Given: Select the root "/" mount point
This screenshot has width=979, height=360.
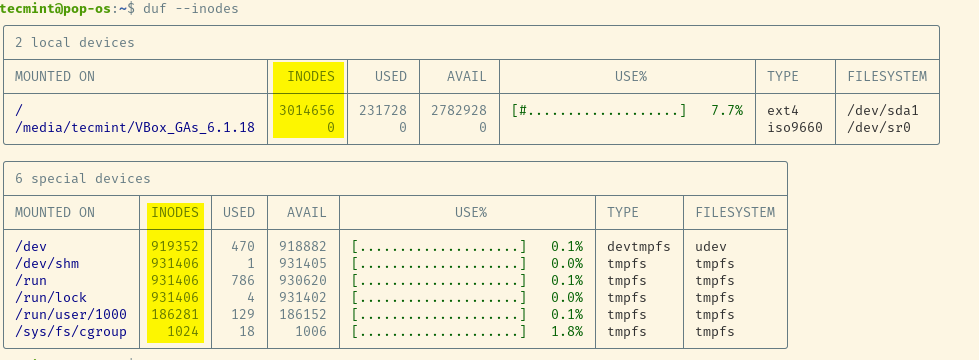Looking at the screenshot, I should (x=18, y=110).
